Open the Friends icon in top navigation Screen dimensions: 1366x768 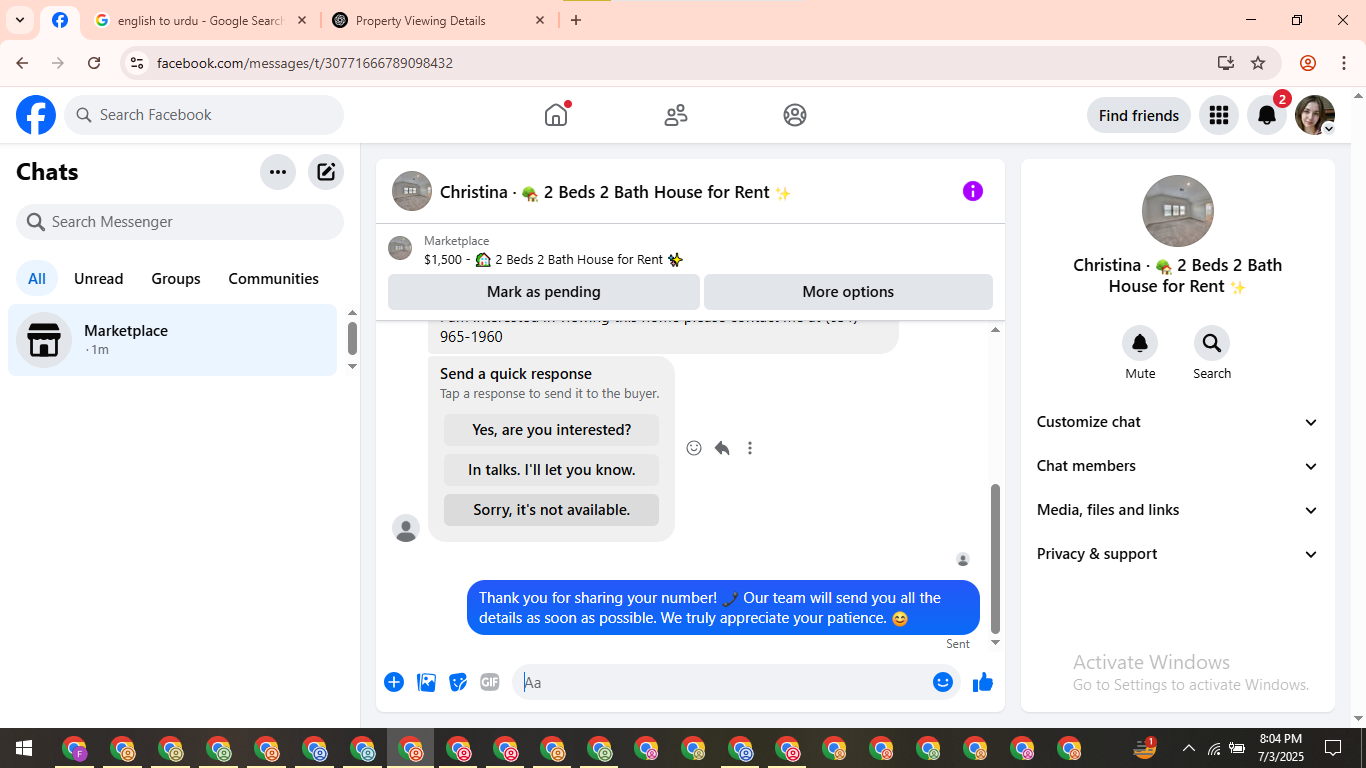[x=676, y=115]
